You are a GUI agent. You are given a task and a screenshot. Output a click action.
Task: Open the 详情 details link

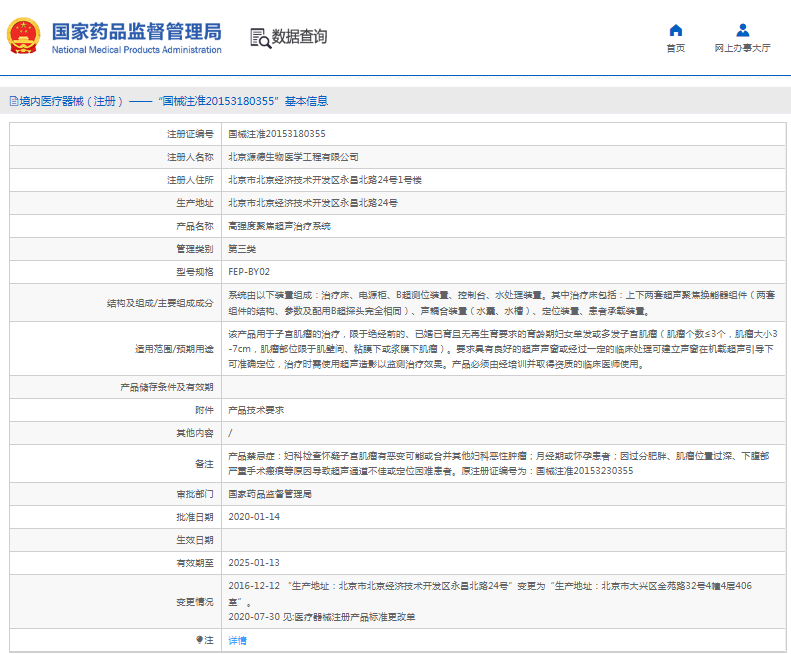(237, 640)
